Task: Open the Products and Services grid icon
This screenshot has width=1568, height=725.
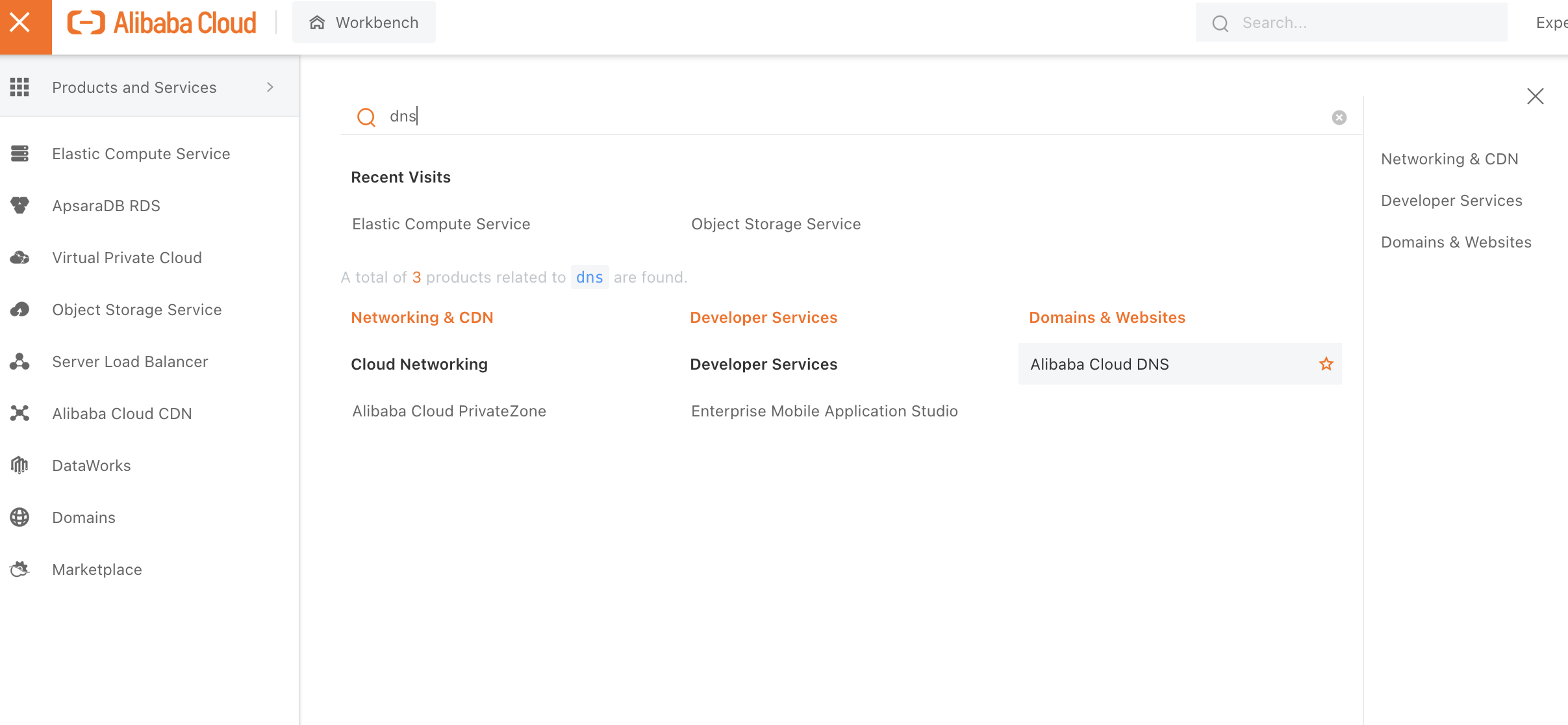Action: (19, 87)
